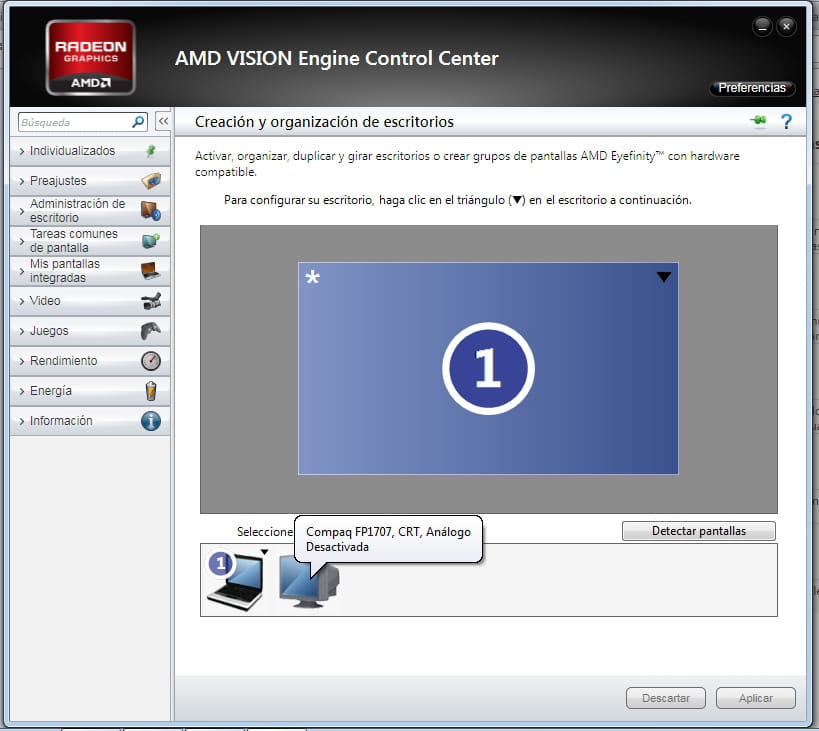Viewport: 819px width, 731px height.
Task: Click the Aplicar button
Action: (755, 698)
